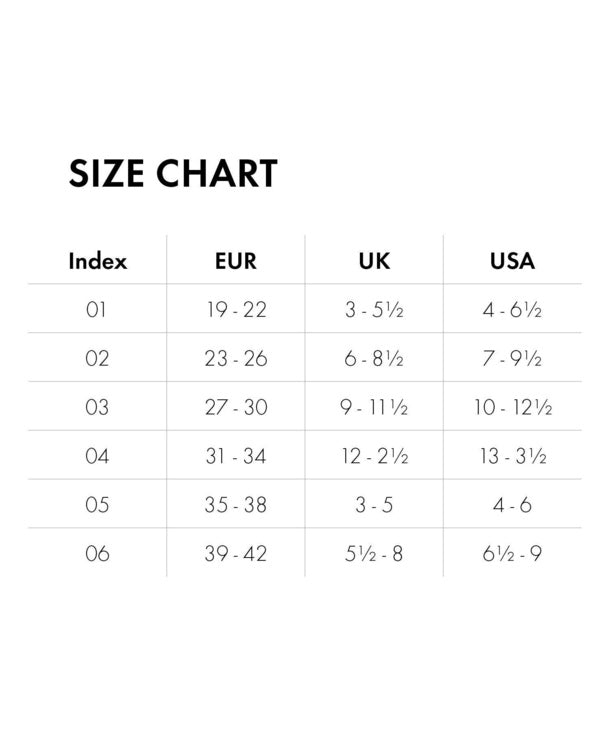Click index 01 row label
This screenshot has height=732, width=610.
click(x=96, y=310)
